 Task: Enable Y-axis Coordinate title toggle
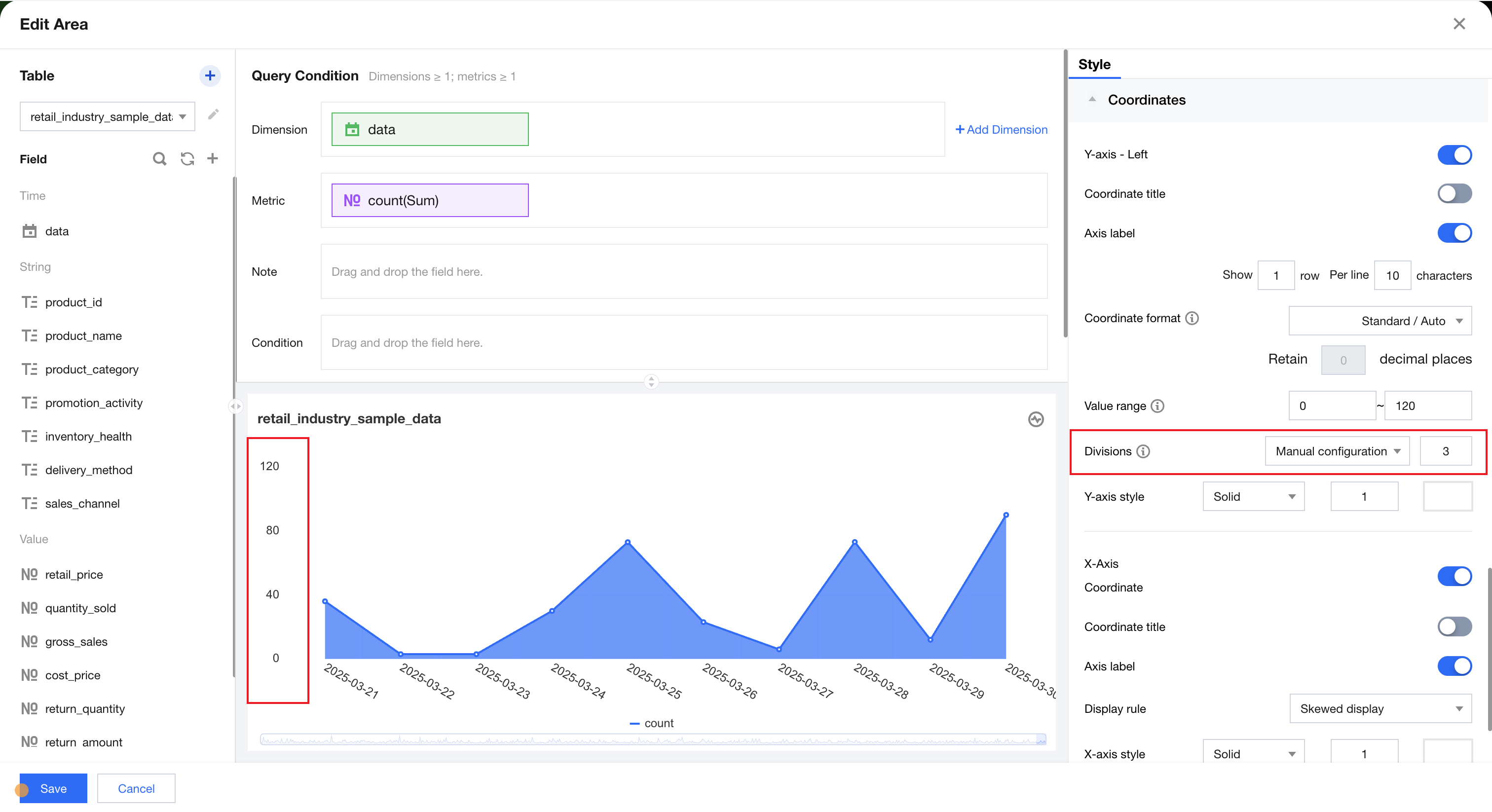point(1454,193)
